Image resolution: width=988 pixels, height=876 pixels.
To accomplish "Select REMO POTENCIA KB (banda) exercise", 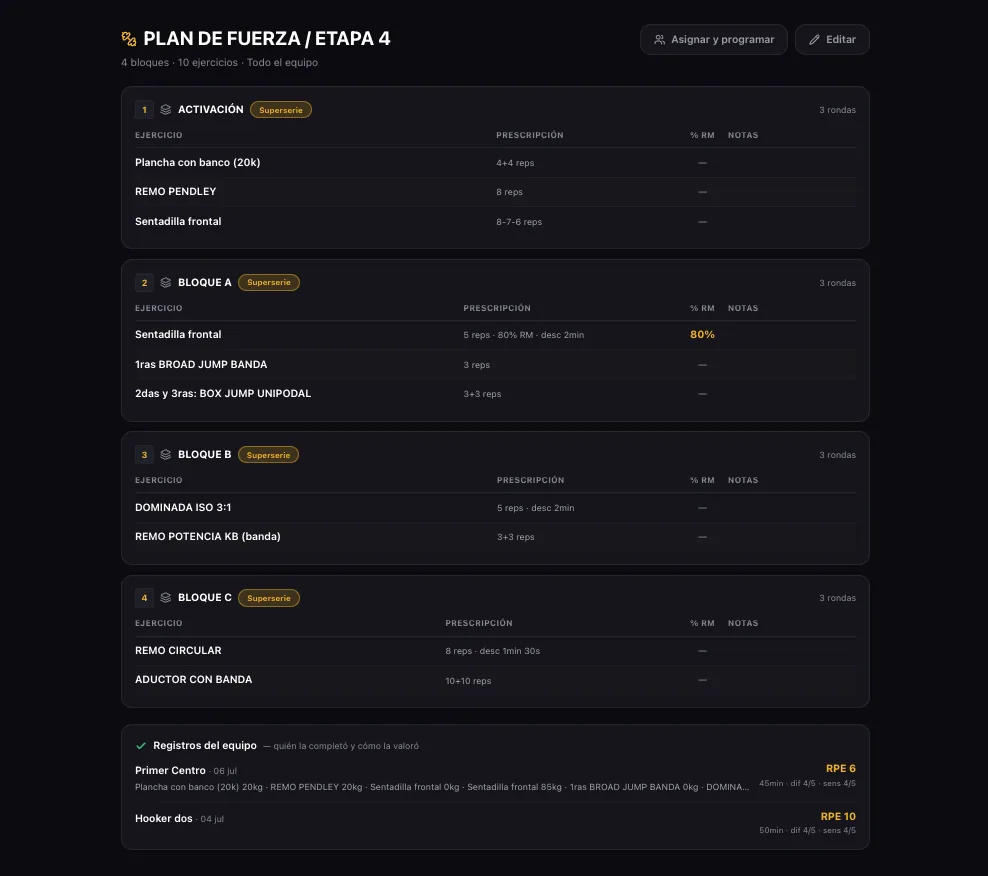I will 207,536.
